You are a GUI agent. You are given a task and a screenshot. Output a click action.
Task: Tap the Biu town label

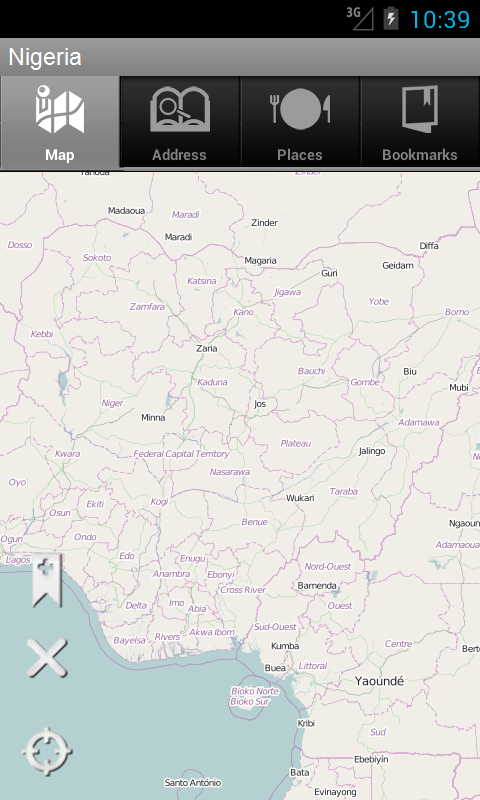click(410, 371)
